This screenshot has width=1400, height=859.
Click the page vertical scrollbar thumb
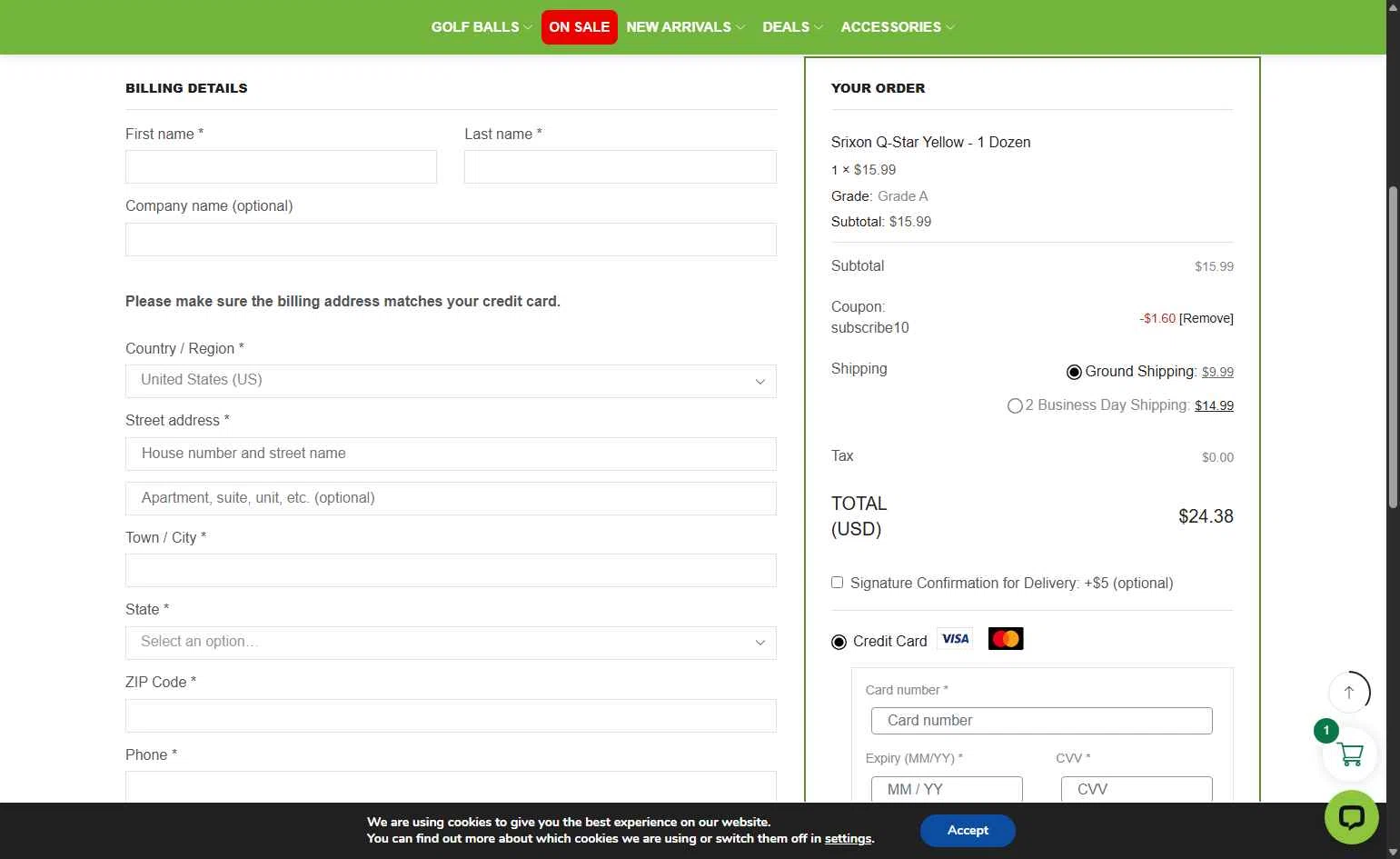click(1394, 347)
